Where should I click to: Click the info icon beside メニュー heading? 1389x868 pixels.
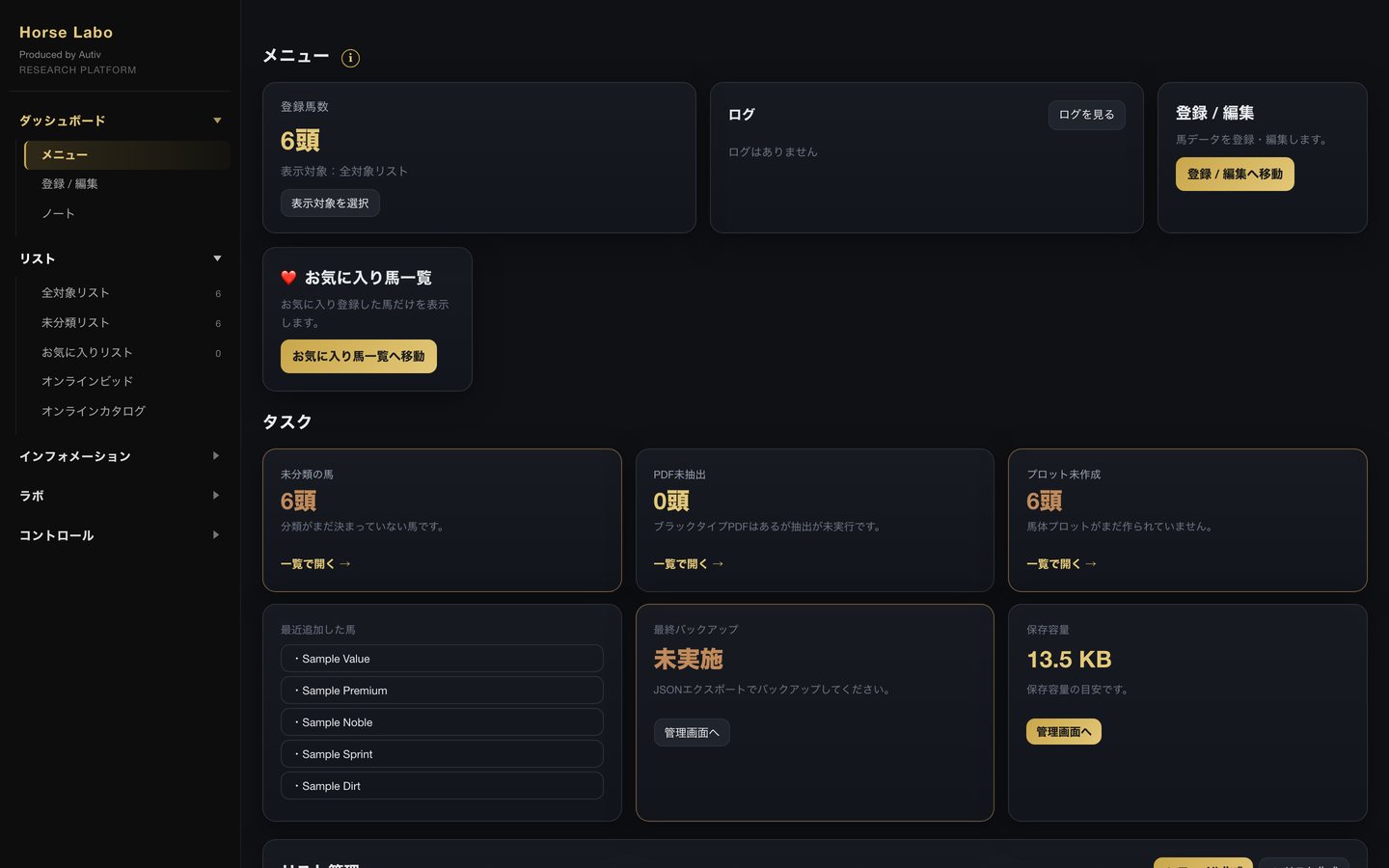click(350, 58)
